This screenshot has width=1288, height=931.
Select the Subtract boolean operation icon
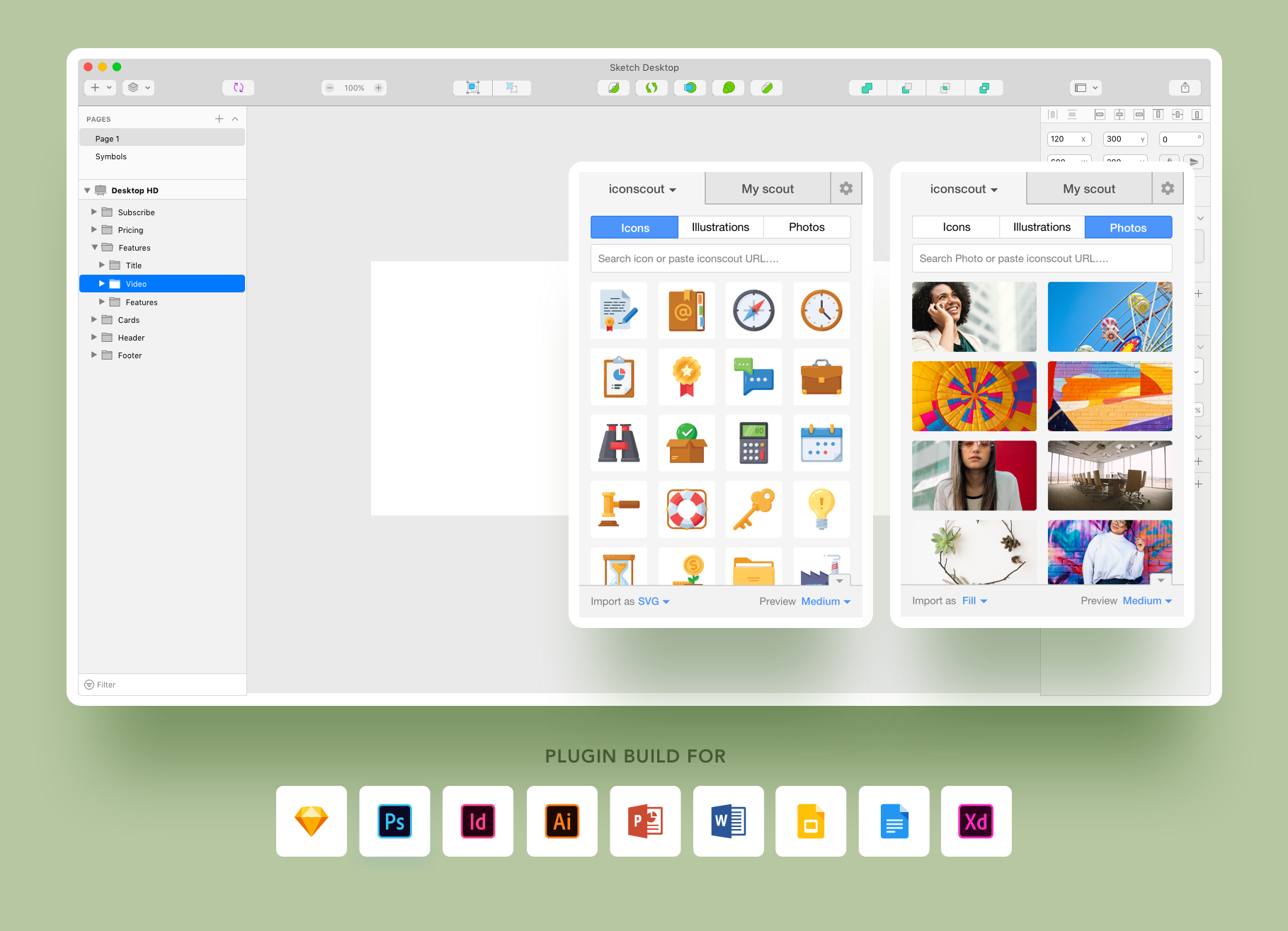(x=906, y=87)
